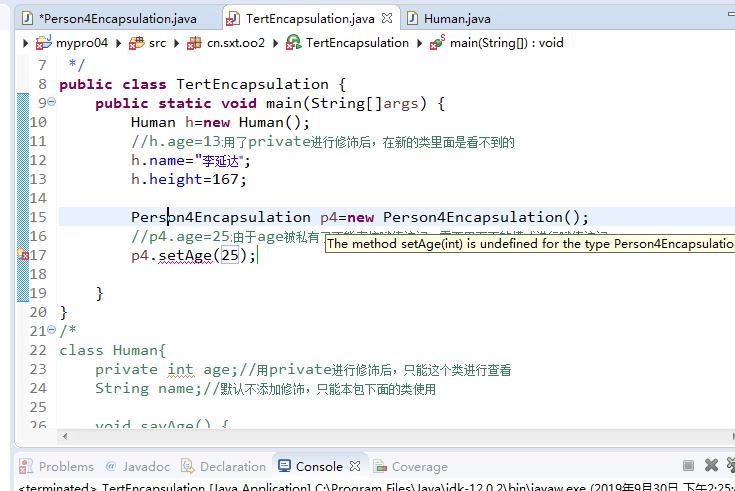Viewport: 735px width, 491px height.
Task: Click the Terminate button in Console toolbar
Action: [688, 465]
